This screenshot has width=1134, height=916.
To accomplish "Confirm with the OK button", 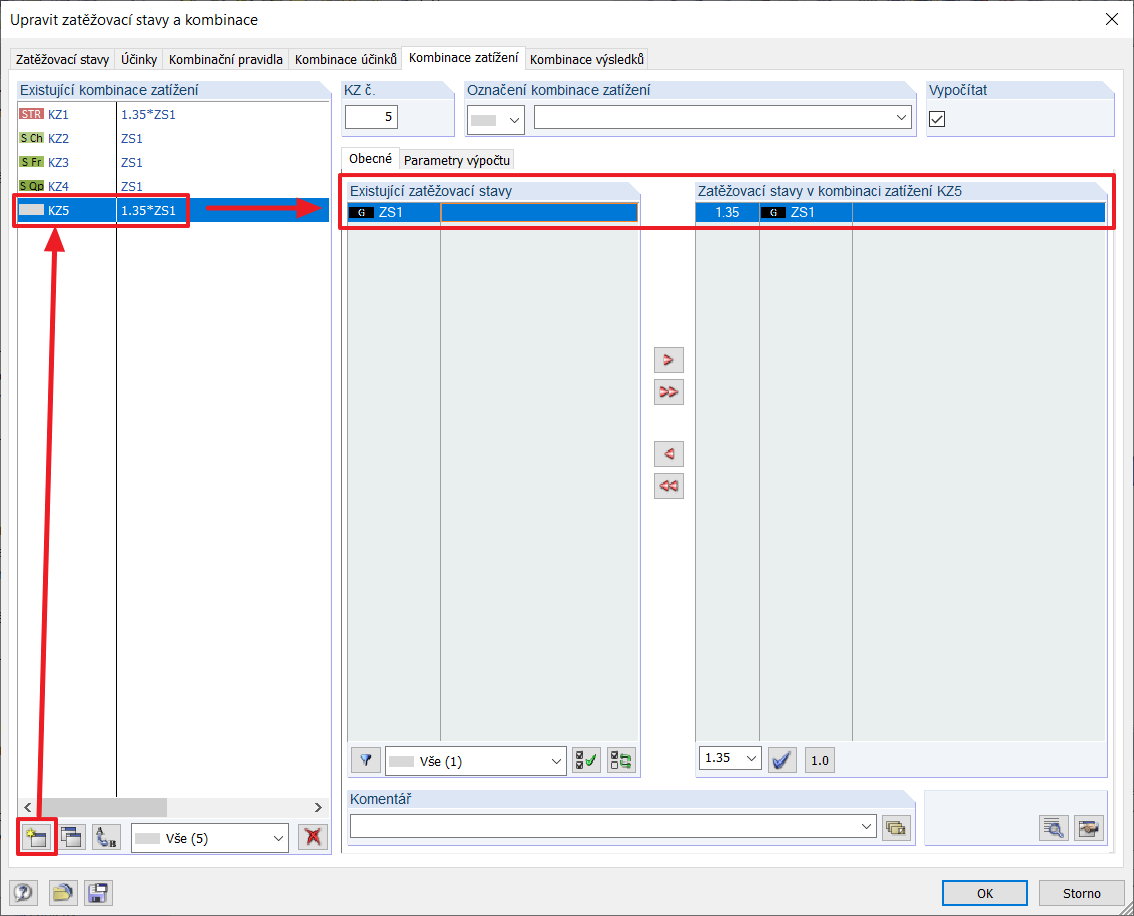I will click(984, 893).
